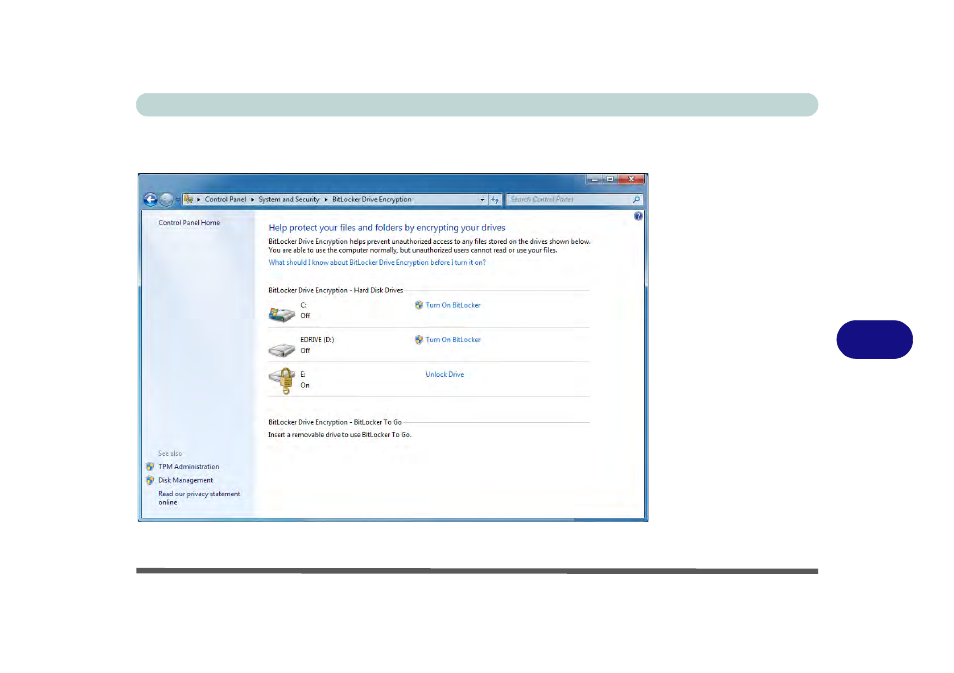Image resolution: width=954 pixels, height=673 pixels.
Task: Go to Control Panel breadcrumb
Action: coord(225,199)
